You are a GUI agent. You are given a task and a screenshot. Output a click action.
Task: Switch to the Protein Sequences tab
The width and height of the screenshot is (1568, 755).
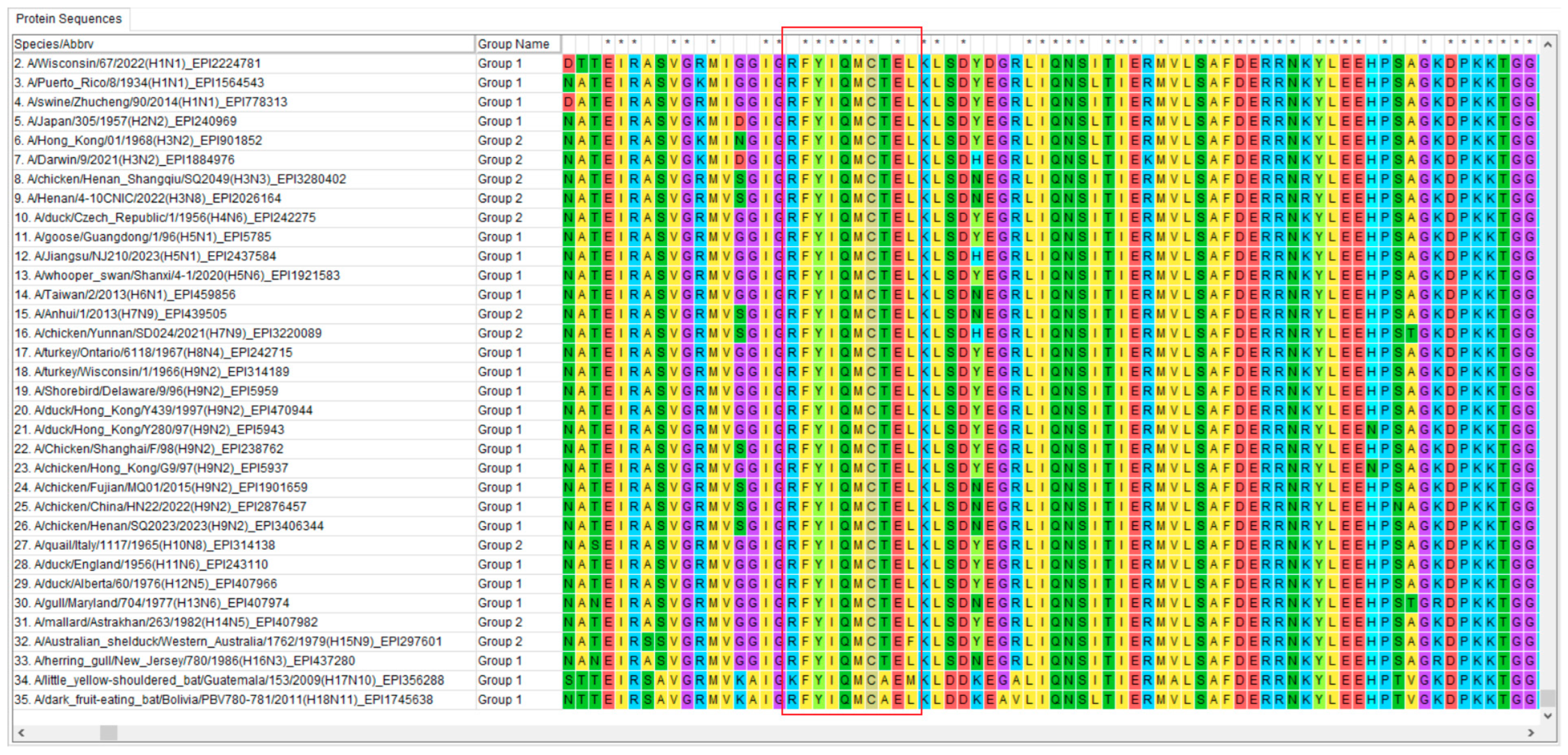[x=68, y=19]
